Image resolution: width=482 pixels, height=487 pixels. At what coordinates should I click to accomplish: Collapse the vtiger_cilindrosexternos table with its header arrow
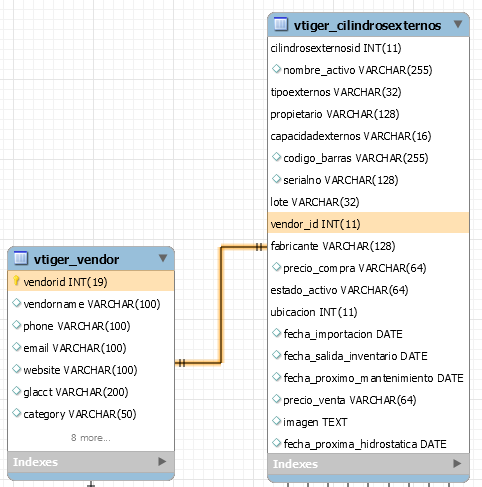[x=458, y=24]
